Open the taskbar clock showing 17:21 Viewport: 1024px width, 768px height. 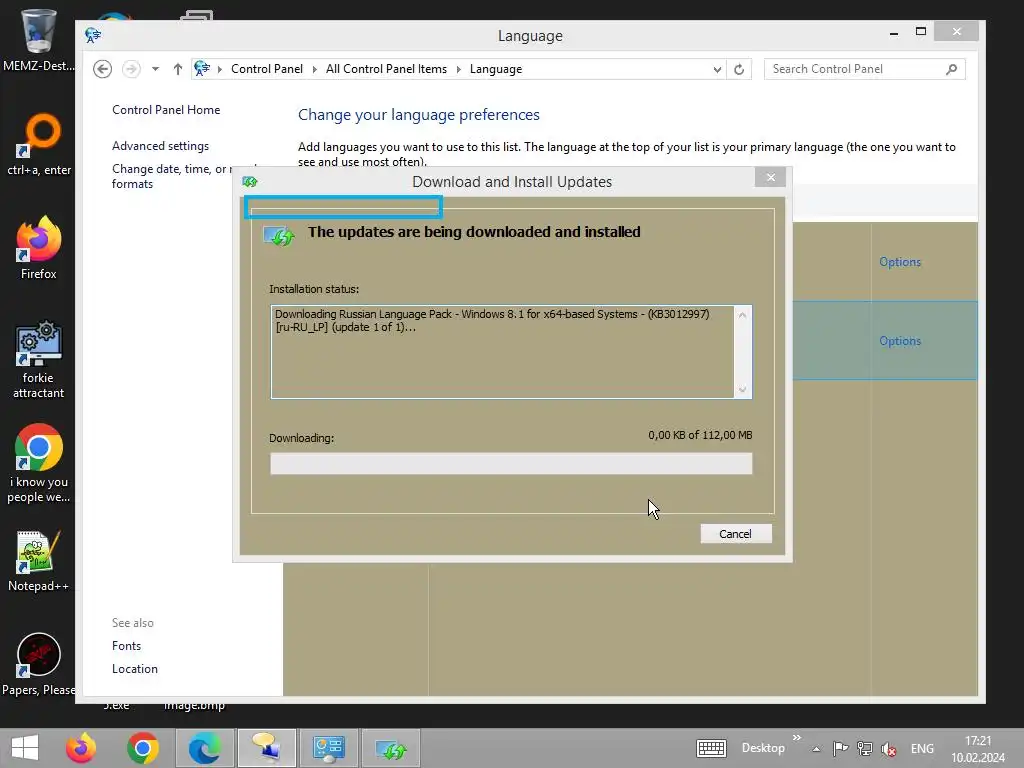point(978,749)
